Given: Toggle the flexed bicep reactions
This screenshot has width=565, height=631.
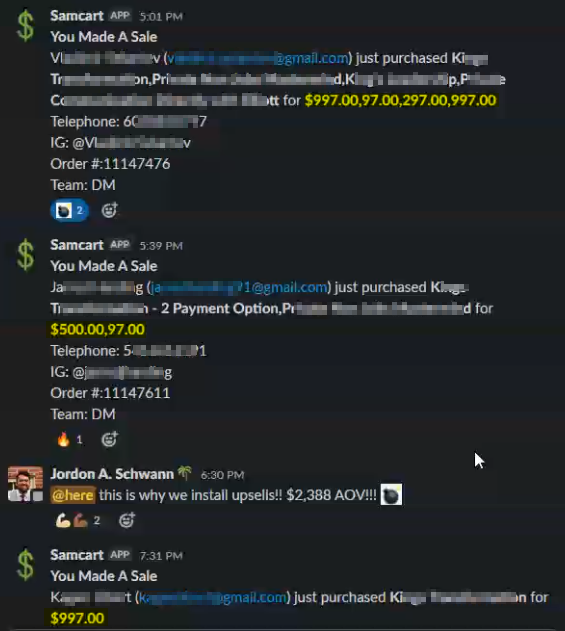Looking at the screenshot, I should (x=78, y=521).
